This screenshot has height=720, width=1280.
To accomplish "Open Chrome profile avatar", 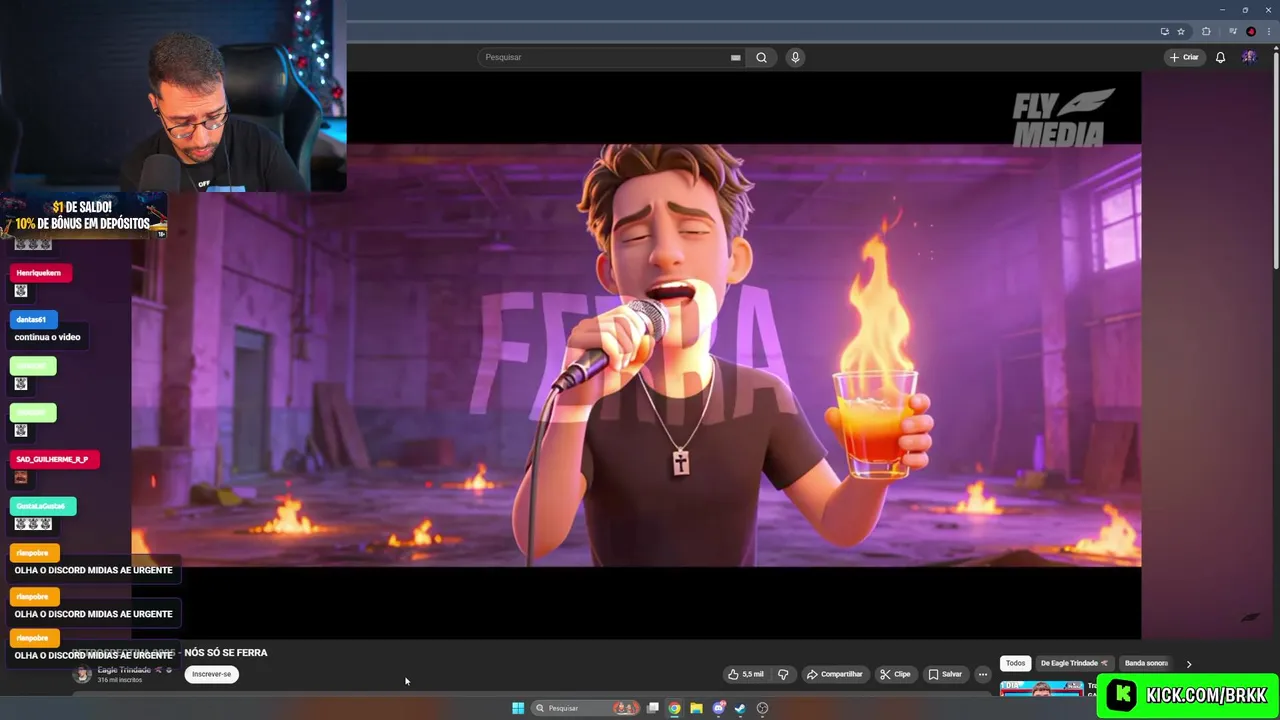I will (x=1251, y=31).
